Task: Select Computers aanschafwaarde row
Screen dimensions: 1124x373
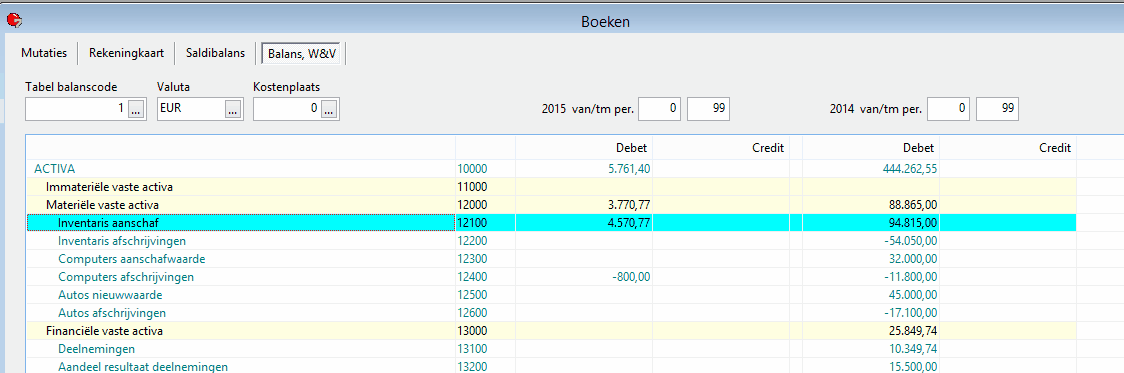Action: click(551, 259)
